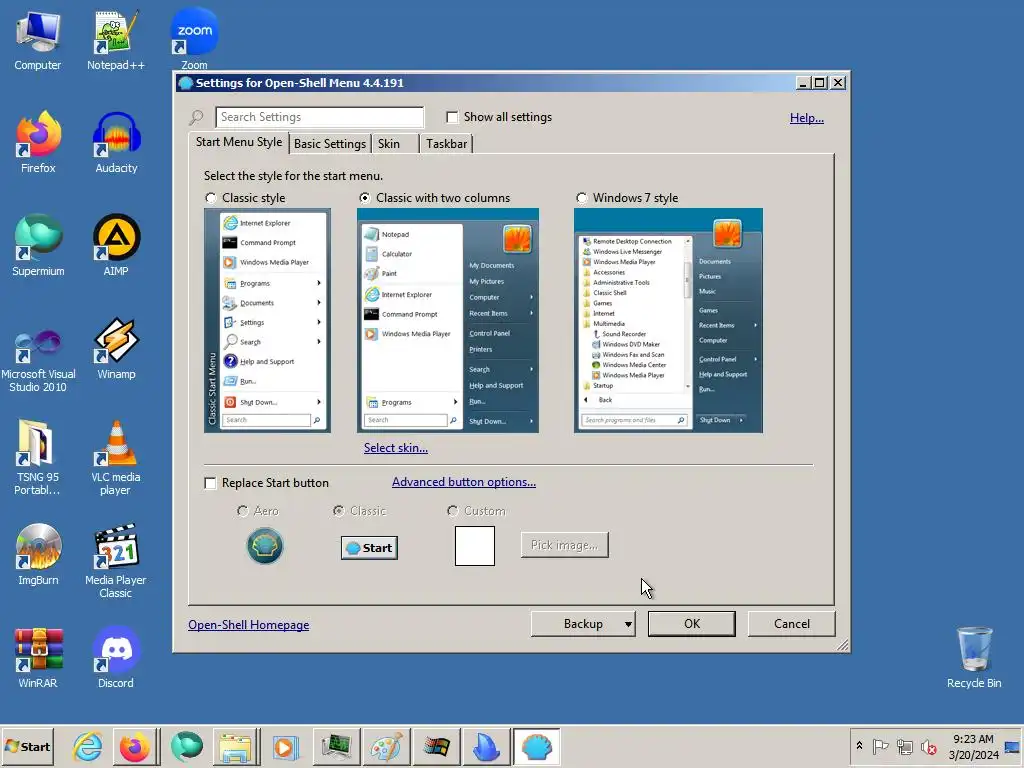This screenshot has width=1024, height=768.
Task: Select the Winamp desktop icon
Action: tap(116, 349)
